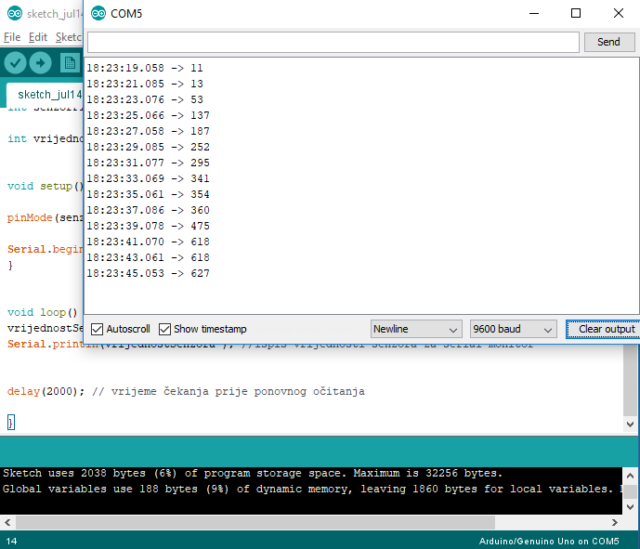The width and height of the screenshot is (640, 549).
Task: Uncheck the Show timestamp checkbox
Action: click(165, 329)
